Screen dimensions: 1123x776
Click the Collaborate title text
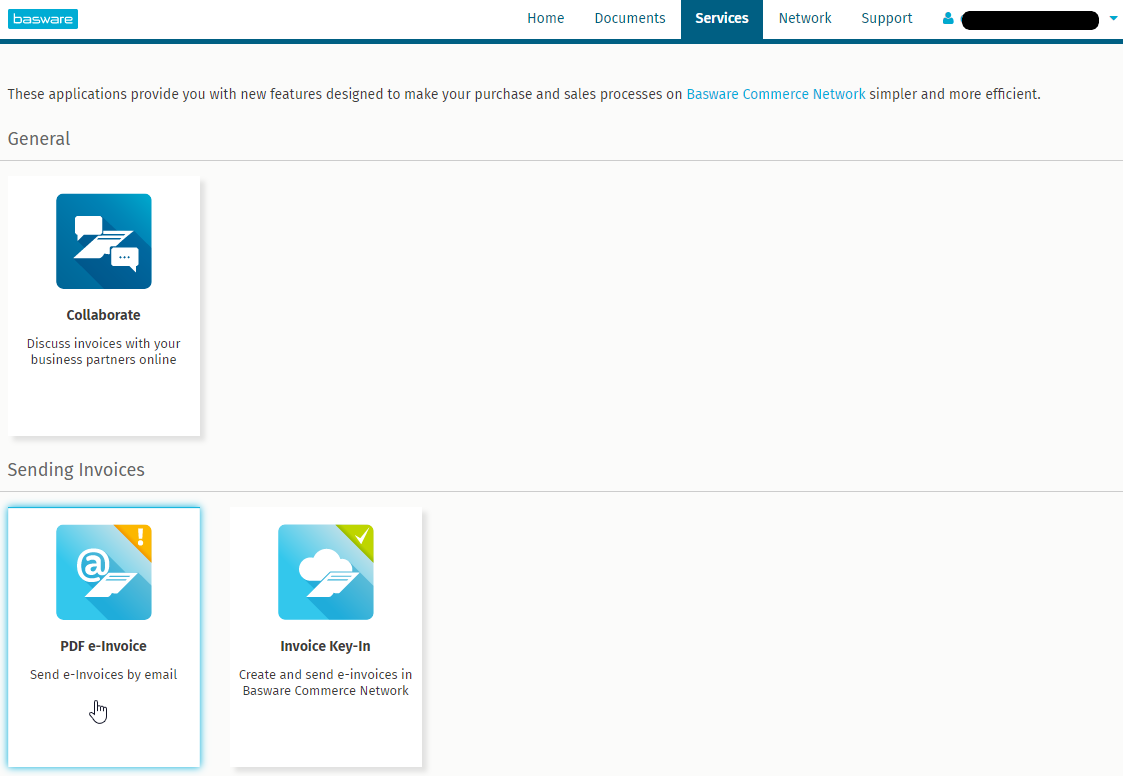click(104, 315)
